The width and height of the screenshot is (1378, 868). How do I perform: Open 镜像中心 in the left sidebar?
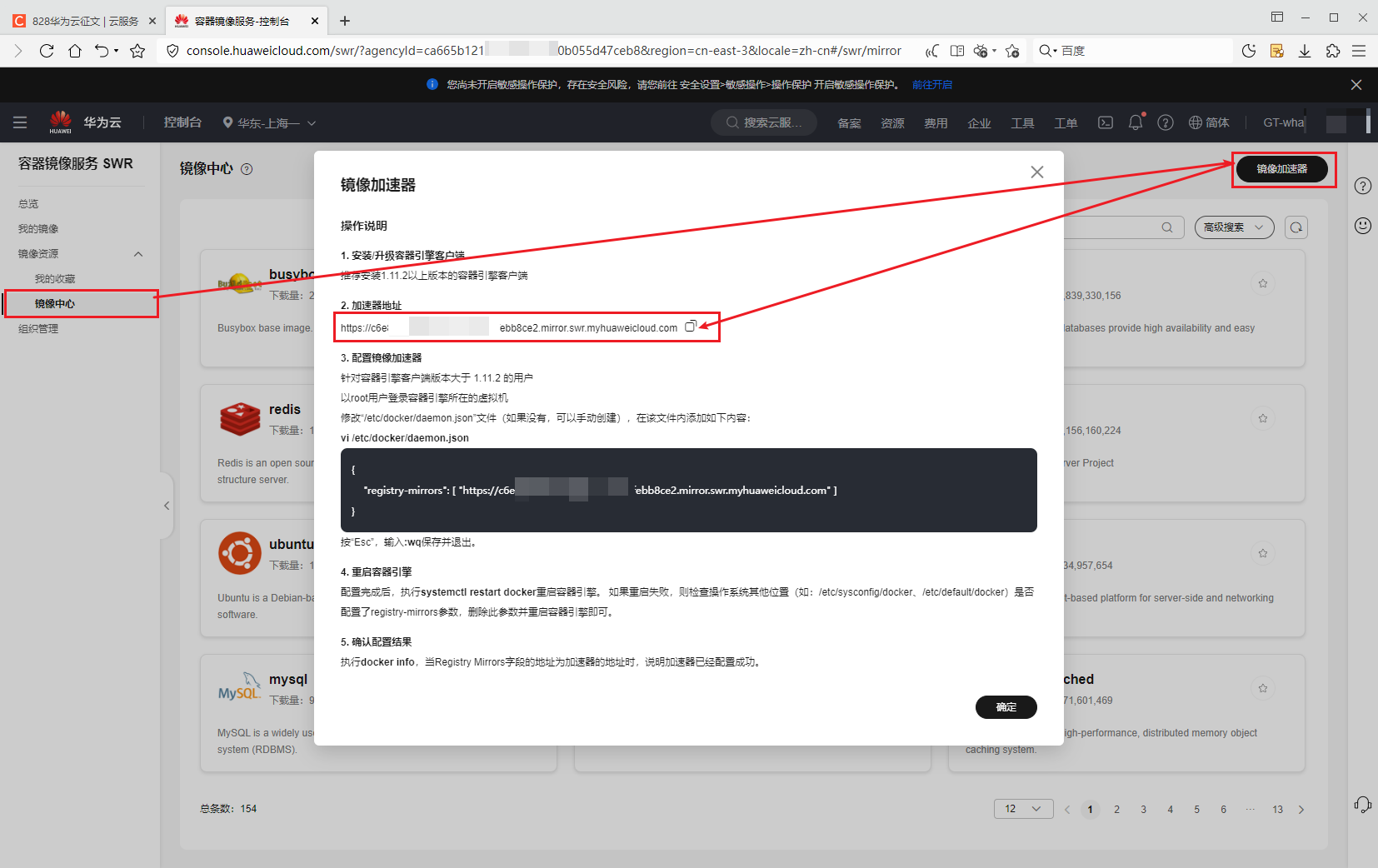click(55, 304)
